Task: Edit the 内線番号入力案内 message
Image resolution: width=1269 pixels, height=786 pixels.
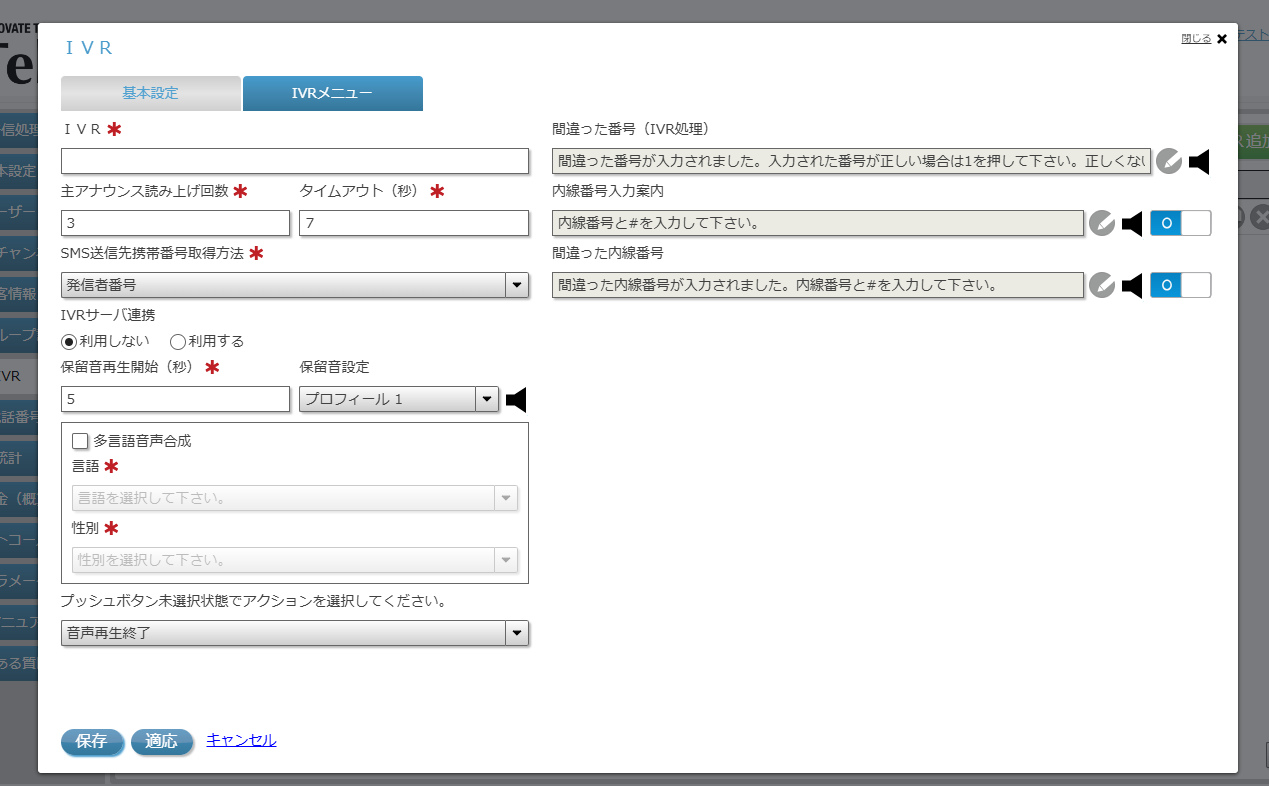Action: [x=1102, y=223]
